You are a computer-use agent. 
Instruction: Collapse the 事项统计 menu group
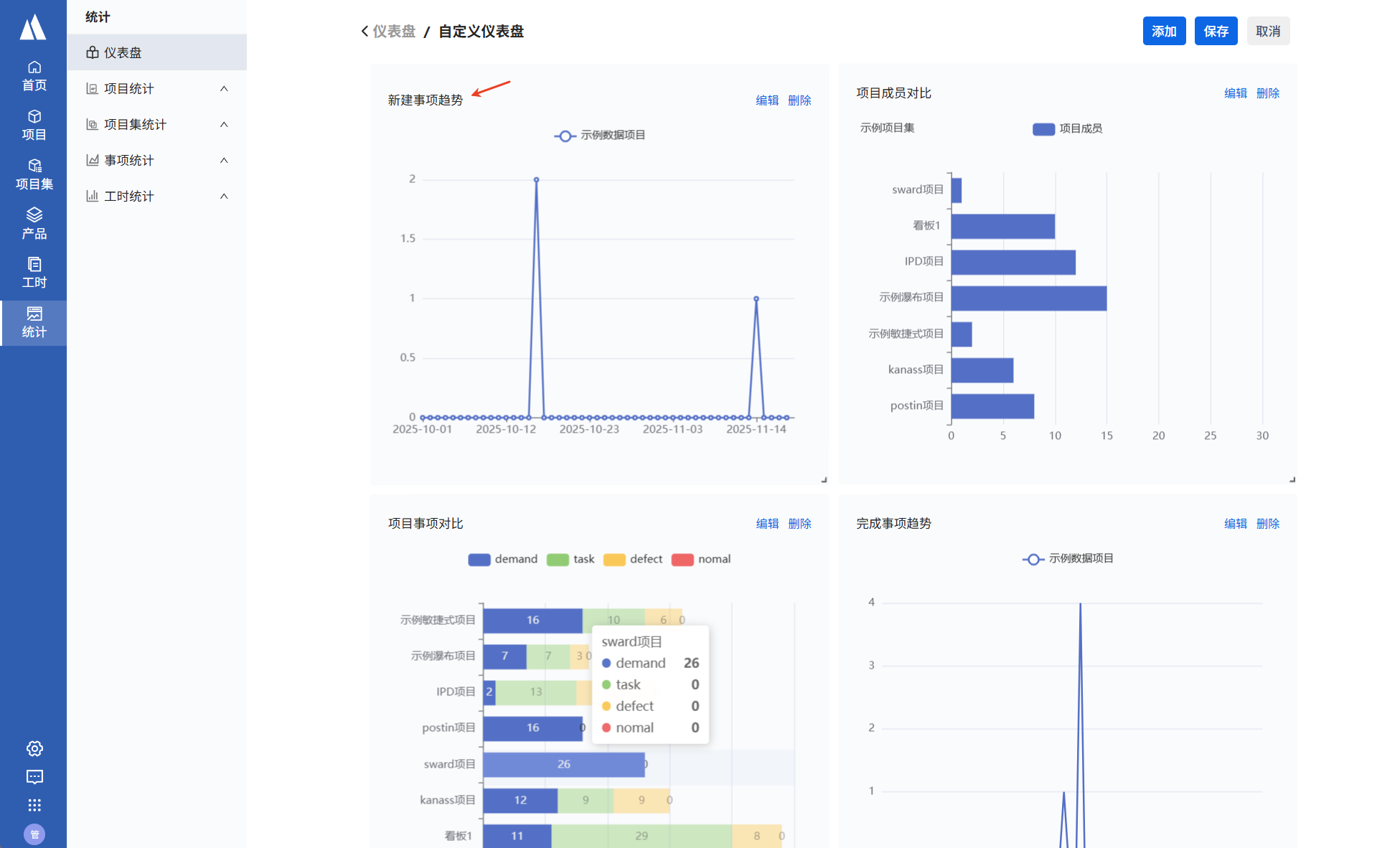pos(224,161)
